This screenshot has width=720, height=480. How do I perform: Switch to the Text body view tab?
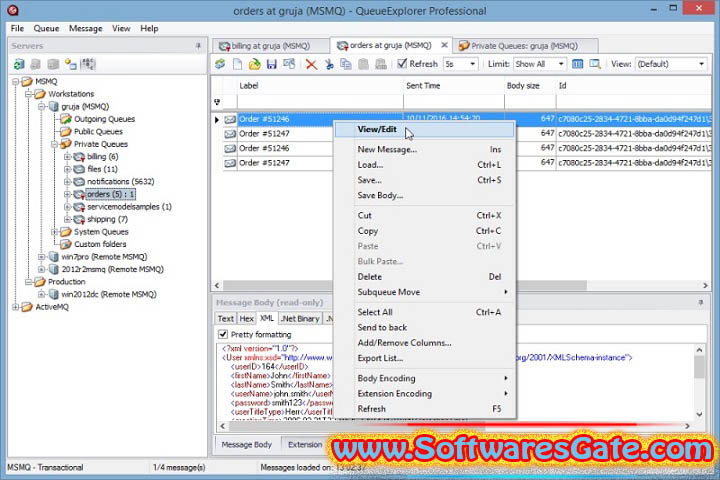click(225, 318)
